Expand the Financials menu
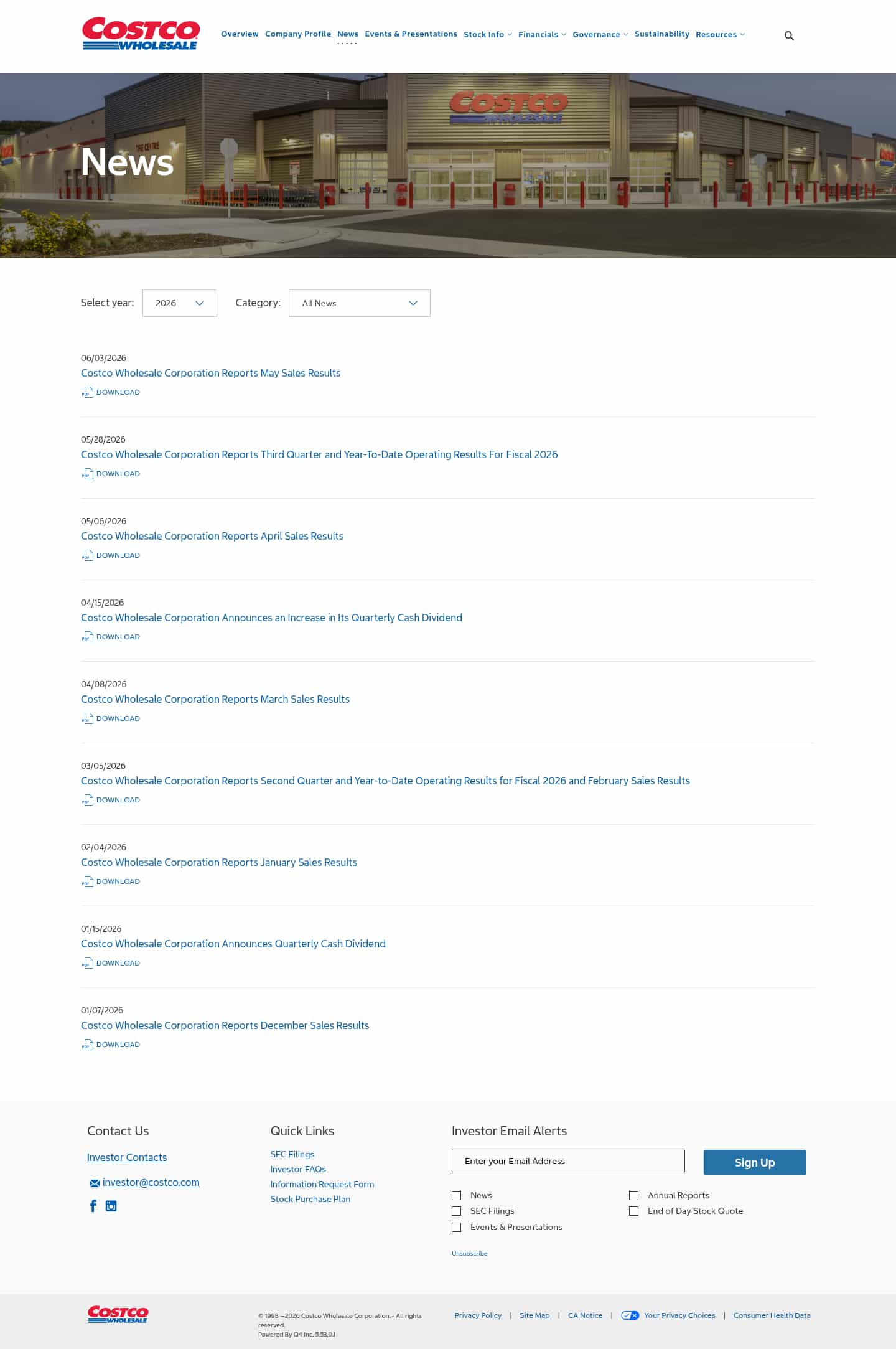 [542, 34]
